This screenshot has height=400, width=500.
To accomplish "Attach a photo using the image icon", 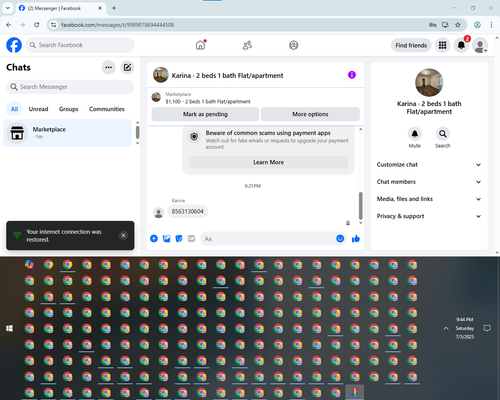I will [x=166, y=238].
